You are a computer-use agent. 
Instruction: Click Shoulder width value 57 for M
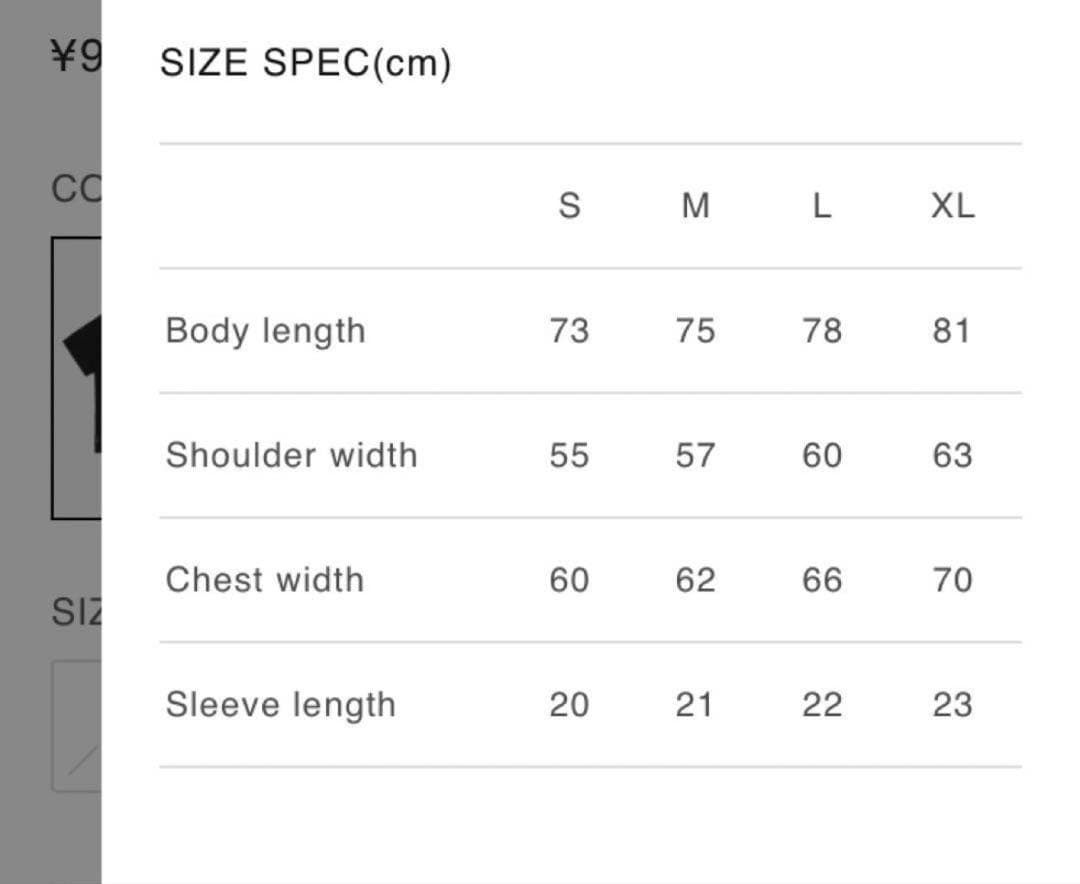tap(696, 455)
